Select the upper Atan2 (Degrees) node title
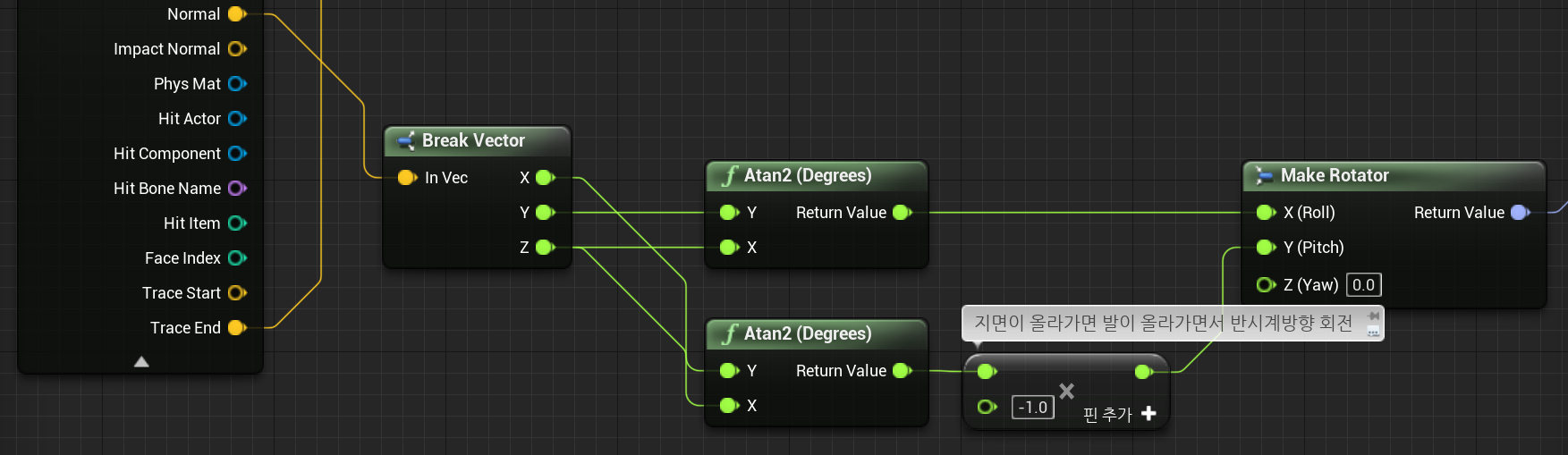The image size is (1568, 455). click(x=808, y=175)
